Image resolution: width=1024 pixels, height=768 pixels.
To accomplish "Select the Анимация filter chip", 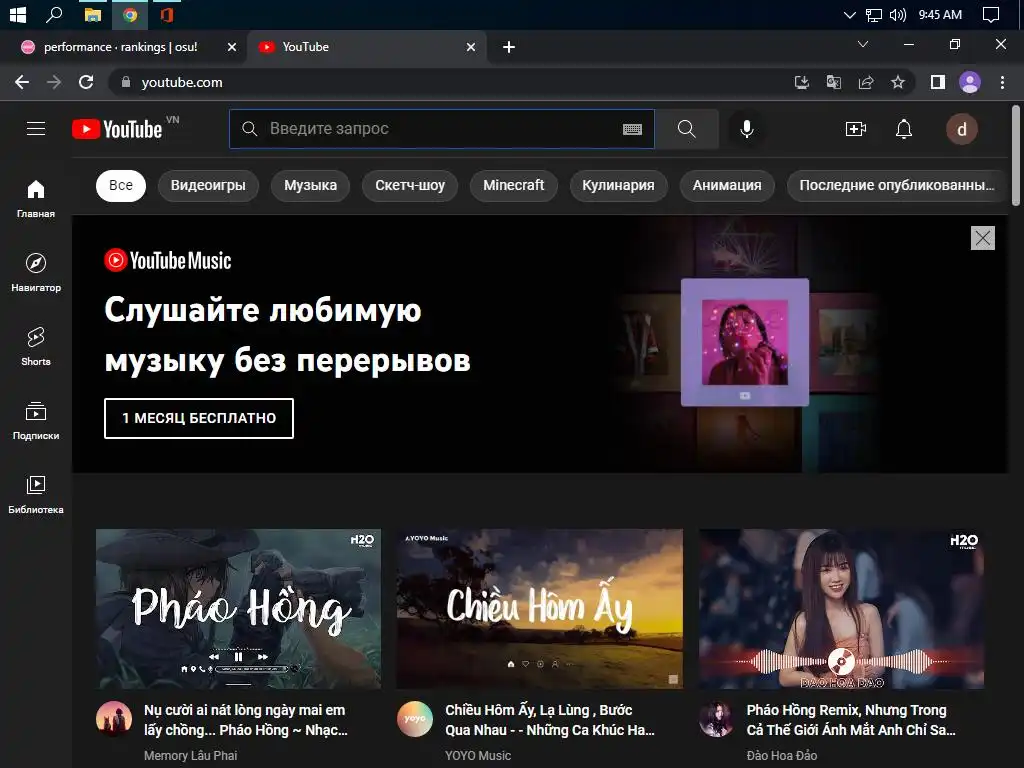I will [x=727, y=185].
